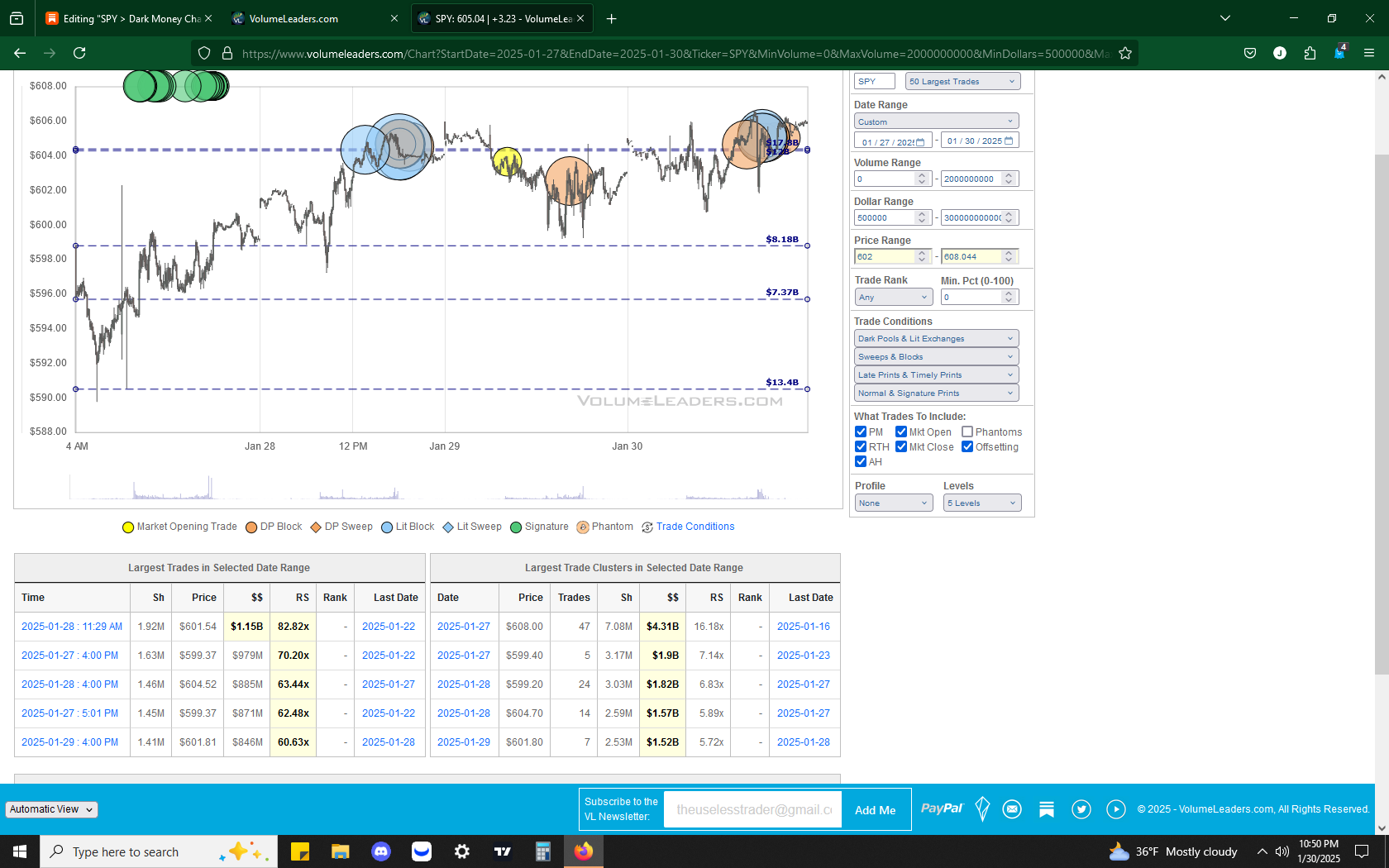Open the Trade Rank Any dropdown

coord(894,297)
